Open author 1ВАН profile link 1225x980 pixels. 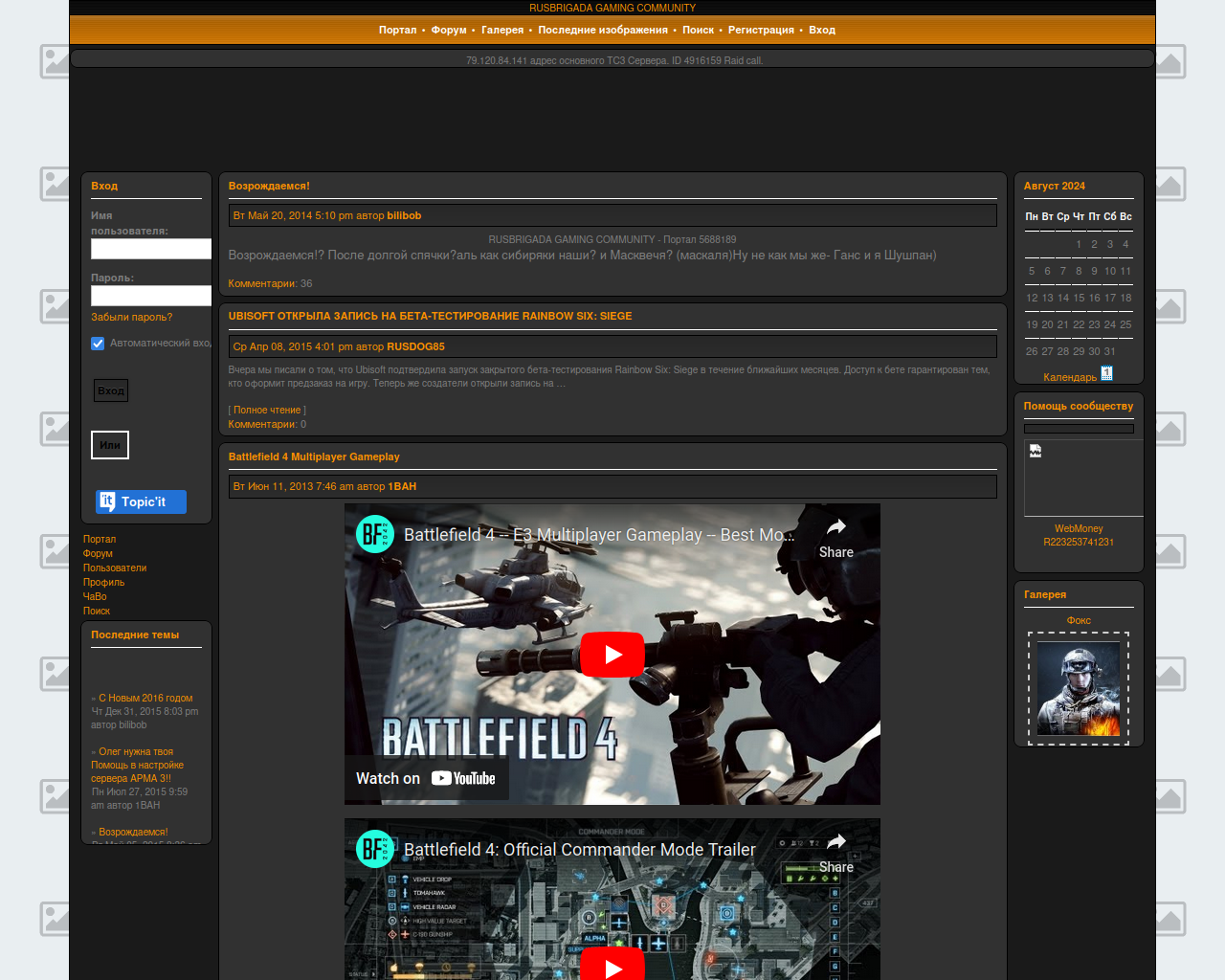pyautogui.click(x=402, y=486)
